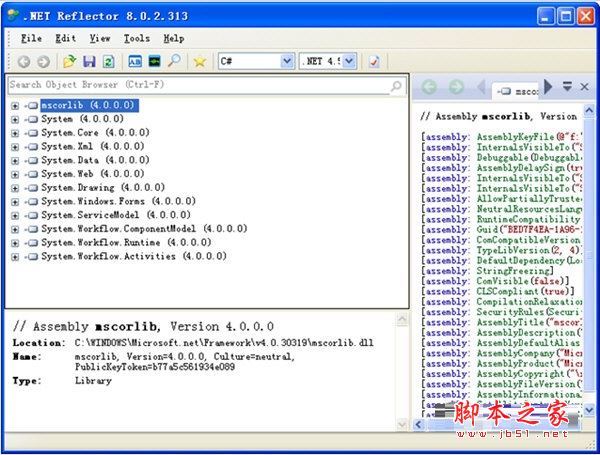Click the StringFreezing attribute link

513,271
